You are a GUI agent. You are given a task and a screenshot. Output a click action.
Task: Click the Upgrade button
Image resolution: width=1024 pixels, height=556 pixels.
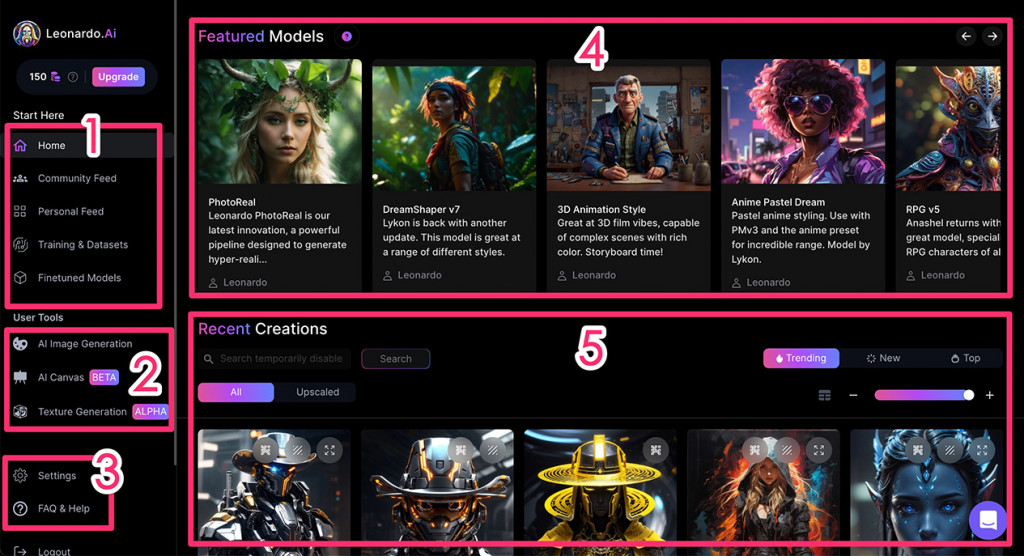(118, 77)
